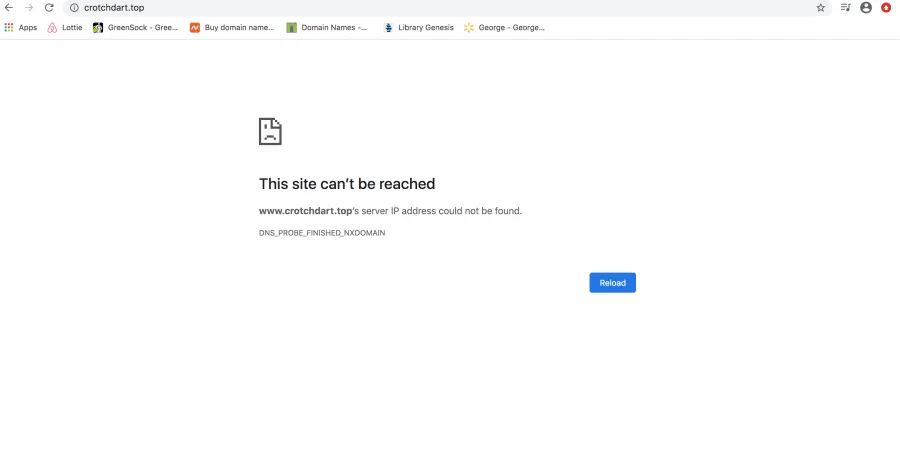The image size is (900, 451).
Task: Open the Lottie bookmark
Action: point(65,28)
